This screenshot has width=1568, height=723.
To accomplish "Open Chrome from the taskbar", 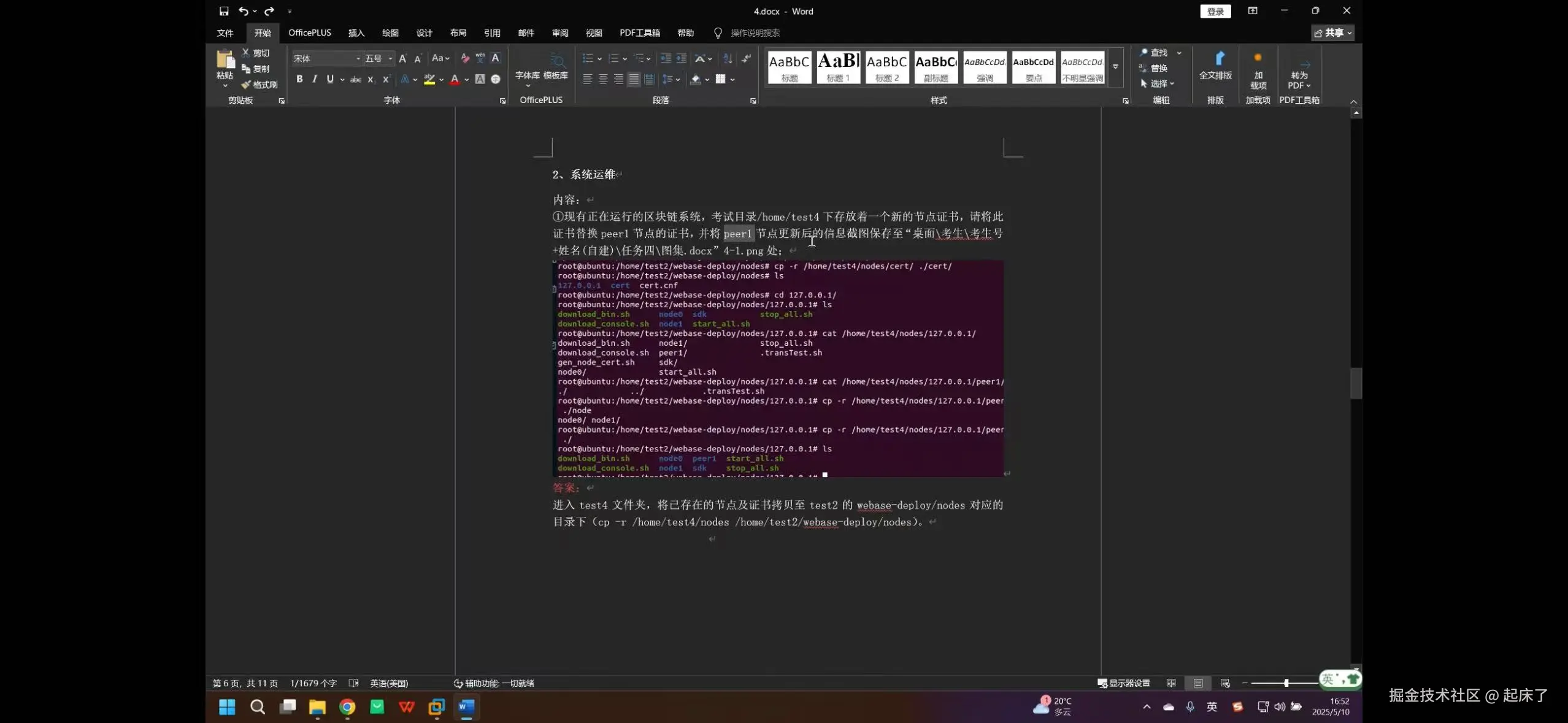I will coord(347,707).
